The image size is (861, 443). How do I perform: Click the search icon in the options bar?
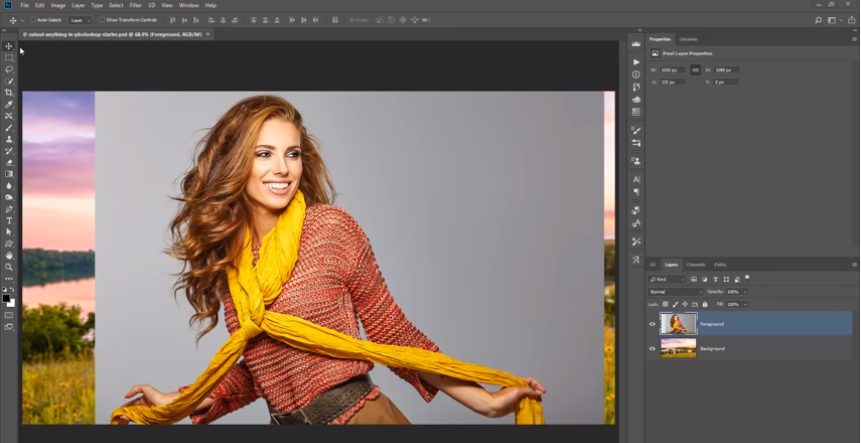point(819,19)
